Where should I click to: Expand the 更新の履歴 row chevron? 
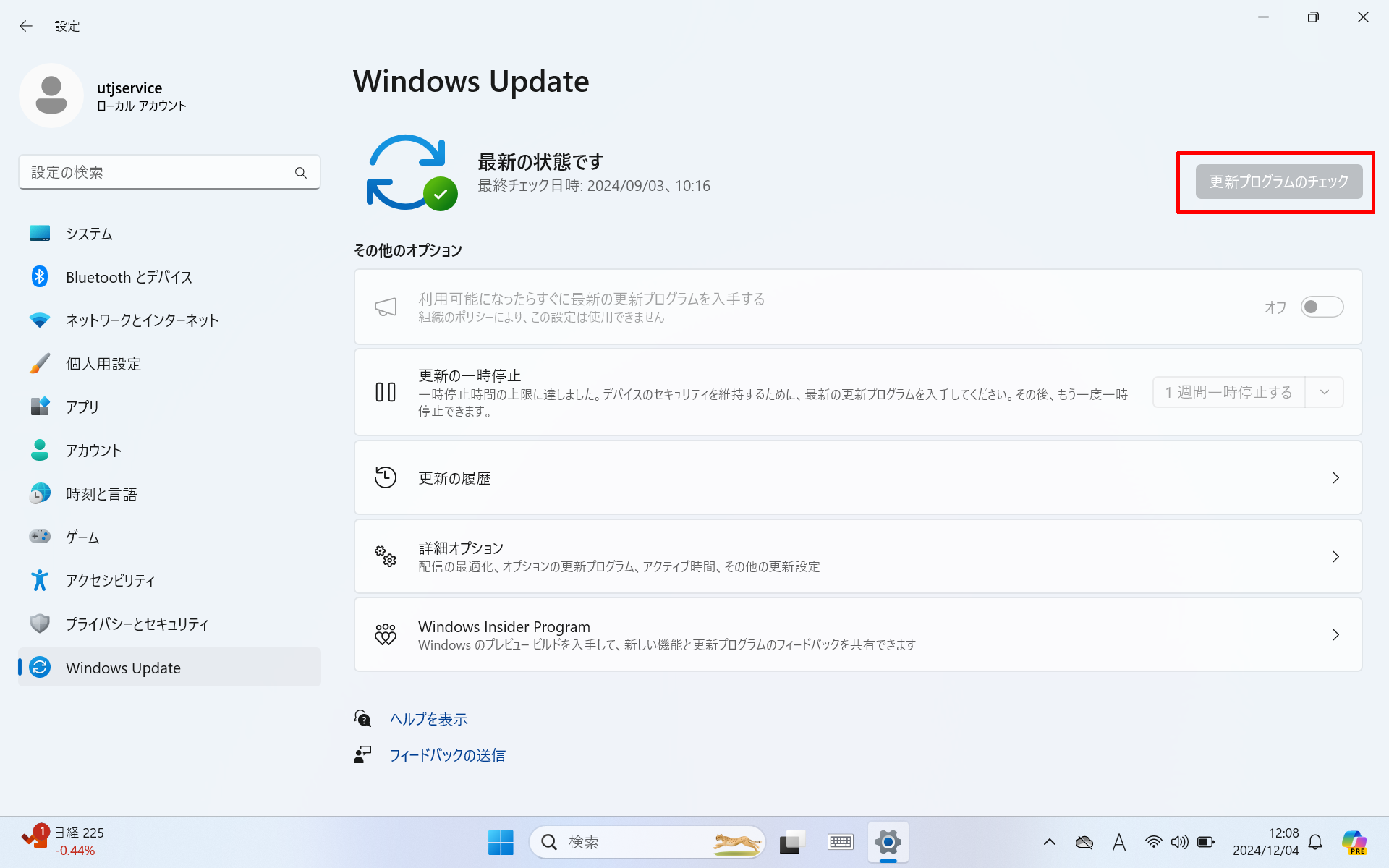1335,478
